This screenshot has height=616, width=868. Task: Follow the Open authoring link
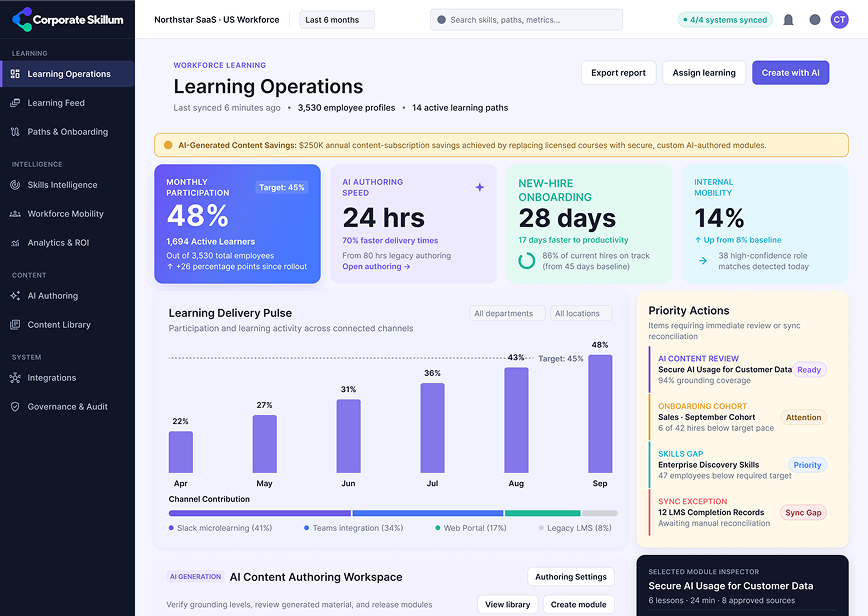(x=376, y=266)
